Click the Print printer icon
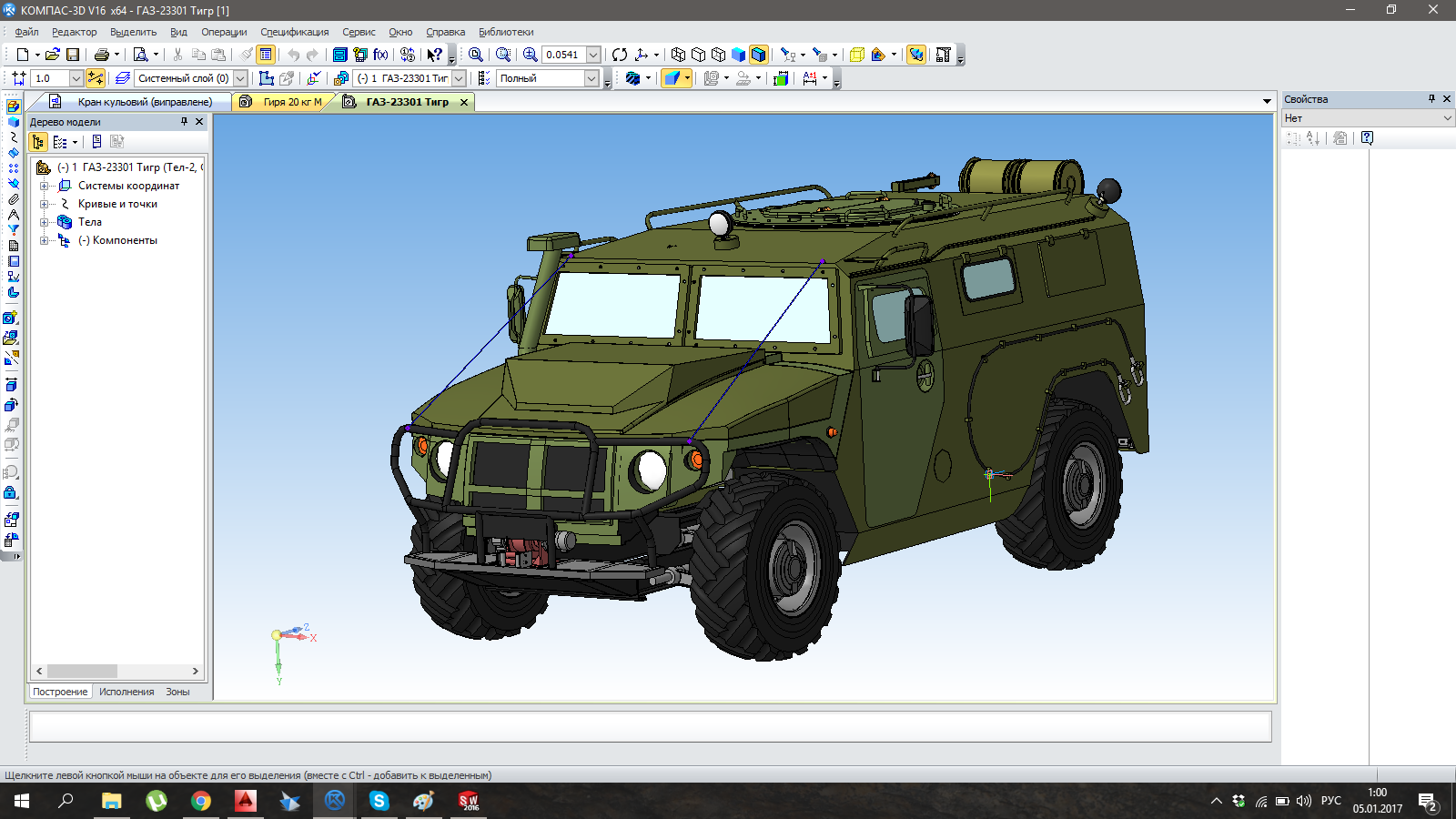This screenshot has width=1456, height=819. click(x=101, y=55)
